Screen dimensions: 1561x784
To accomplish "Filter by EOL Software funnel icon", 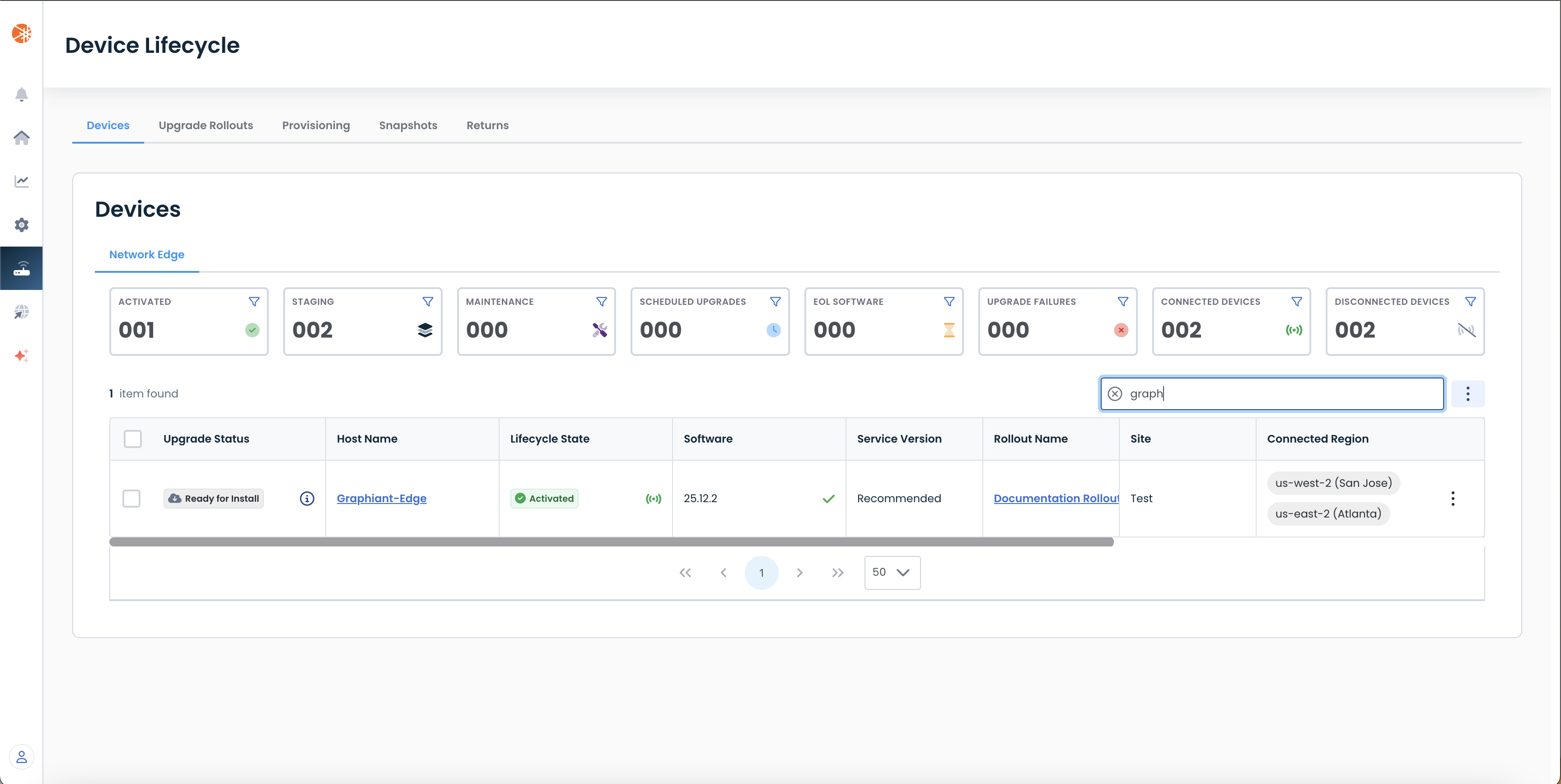I will [949, 302].
